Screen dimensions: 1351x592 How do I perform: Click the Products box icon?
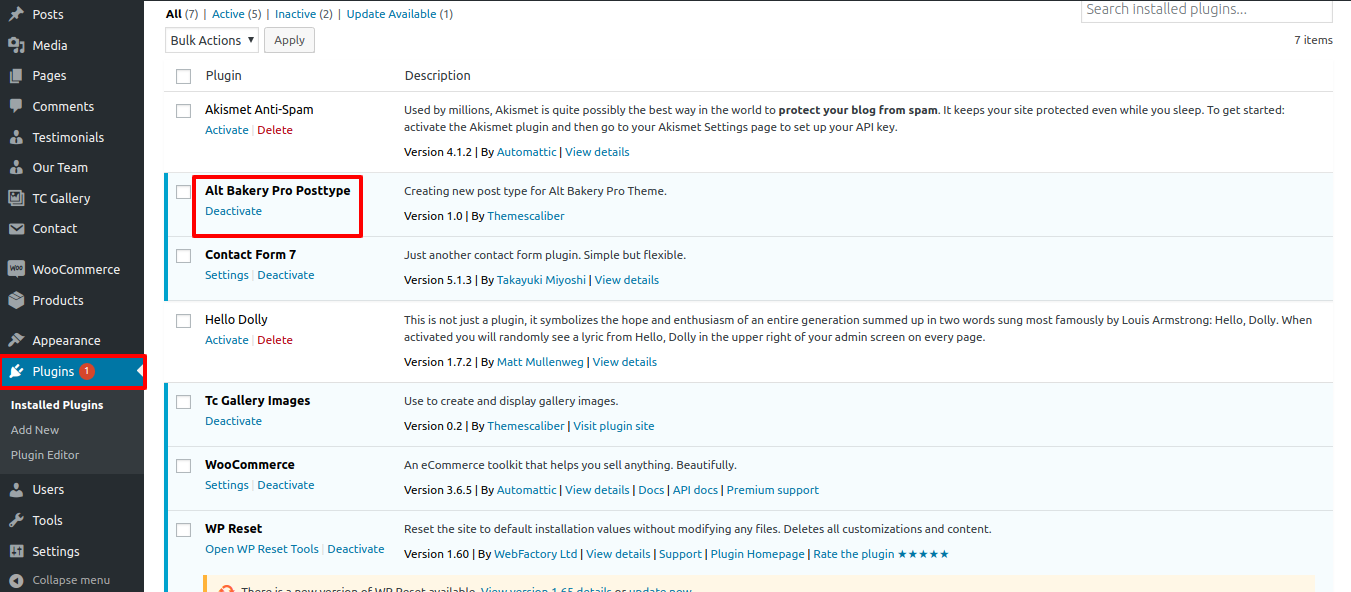[x=16, y=300]
